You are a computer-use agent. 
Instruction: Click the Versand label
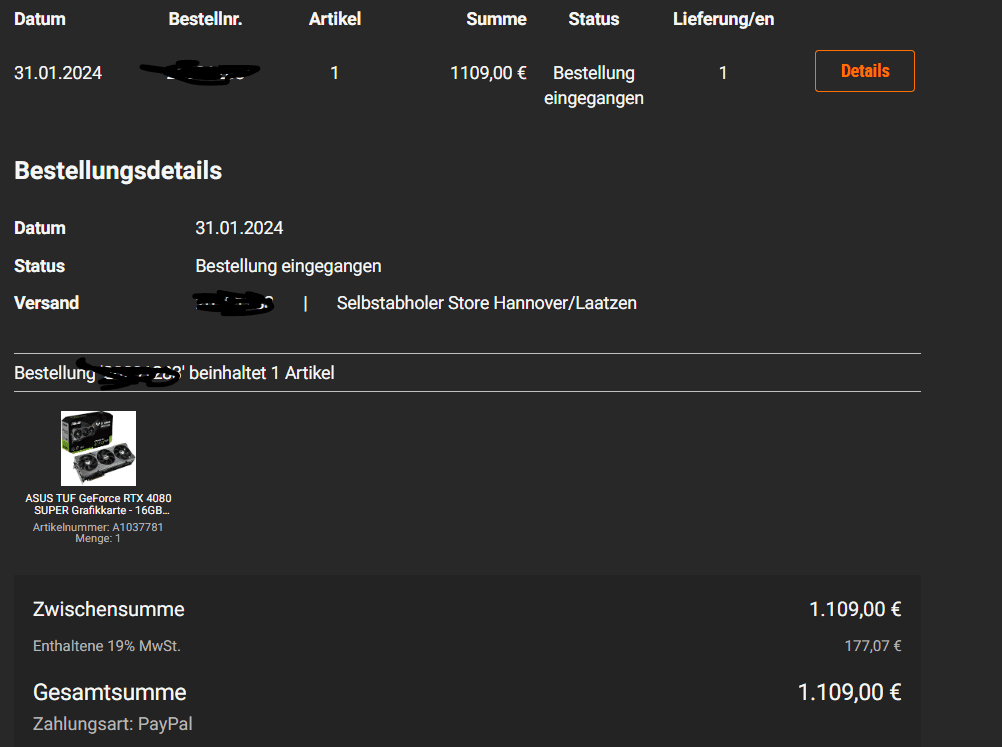pos(47,303)
